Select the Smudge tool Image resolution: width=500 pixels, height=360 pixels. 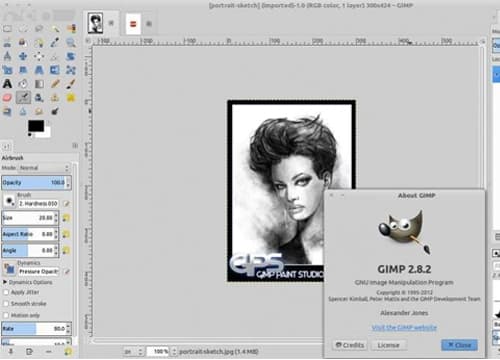pos(39,111)
